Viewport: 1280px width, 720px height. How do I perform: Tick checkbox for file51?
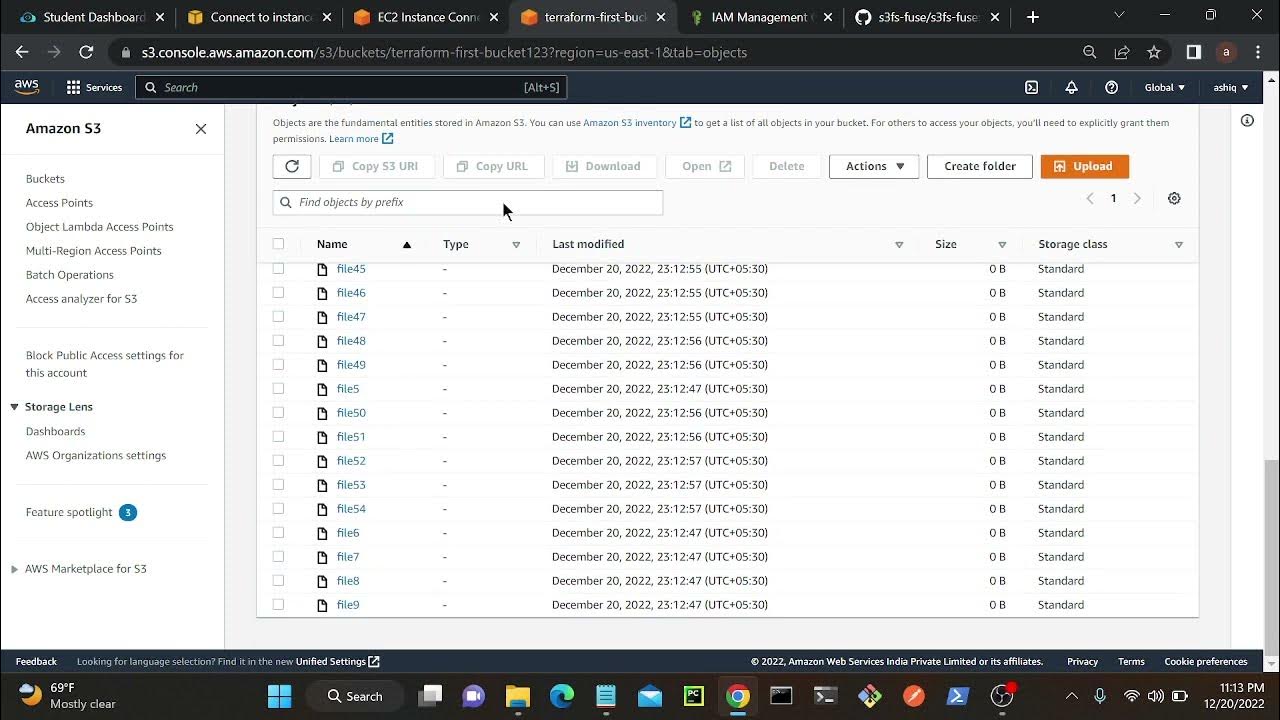[278, 437]
